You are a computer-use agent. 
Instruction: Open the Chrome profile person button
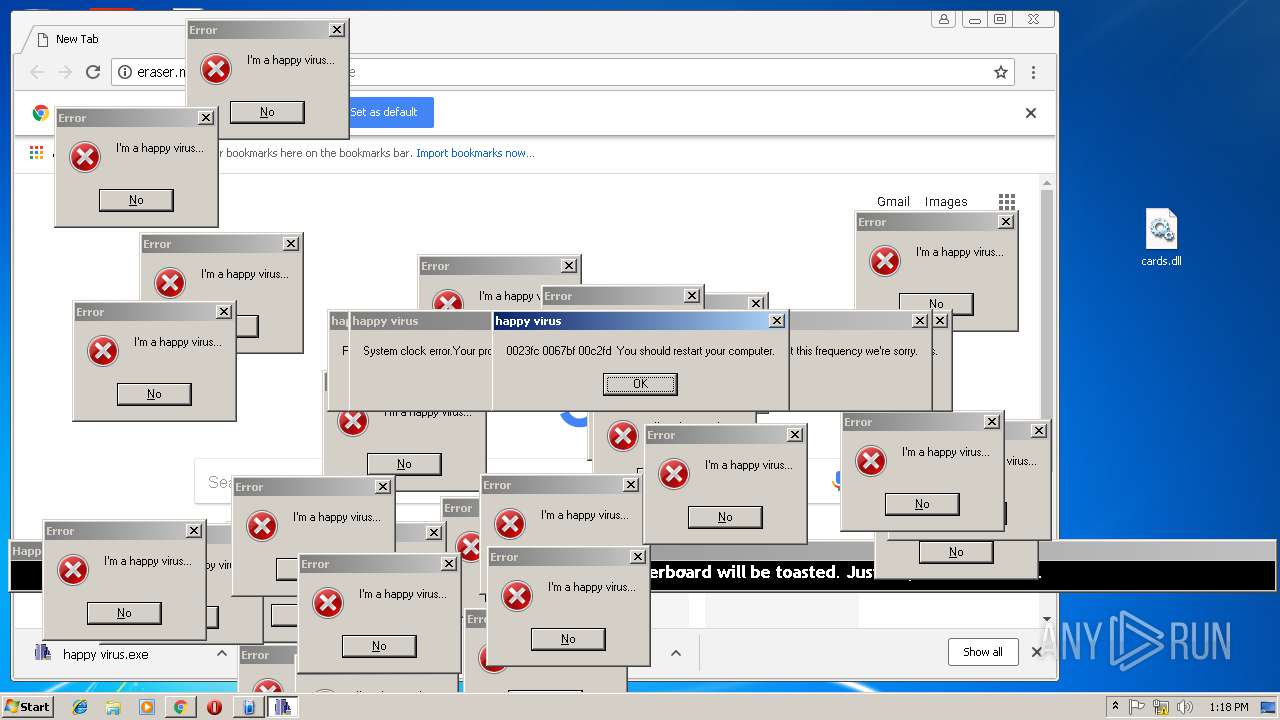click(943, 19)
